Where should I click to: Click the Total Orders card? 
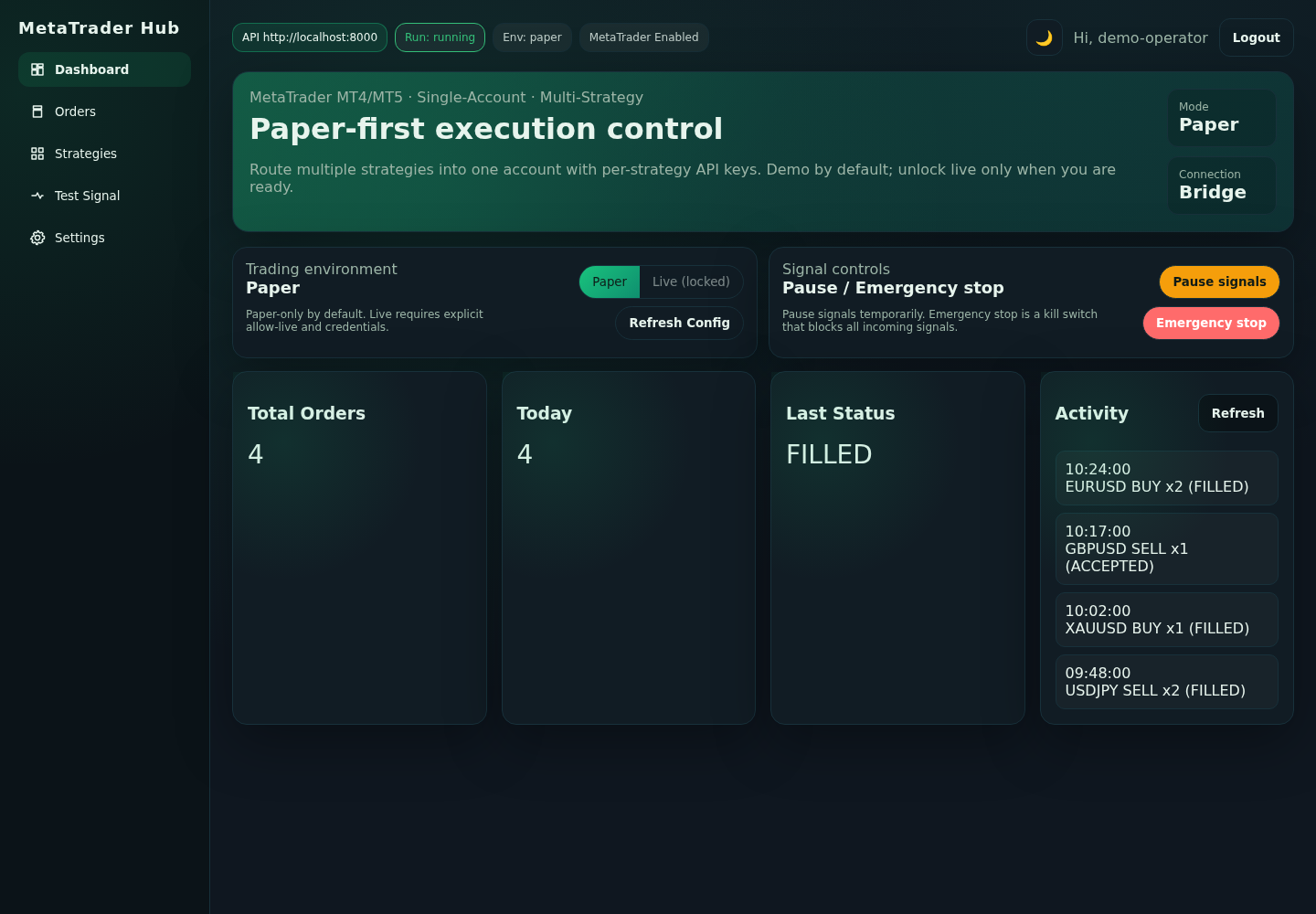(x=359, y=547)
